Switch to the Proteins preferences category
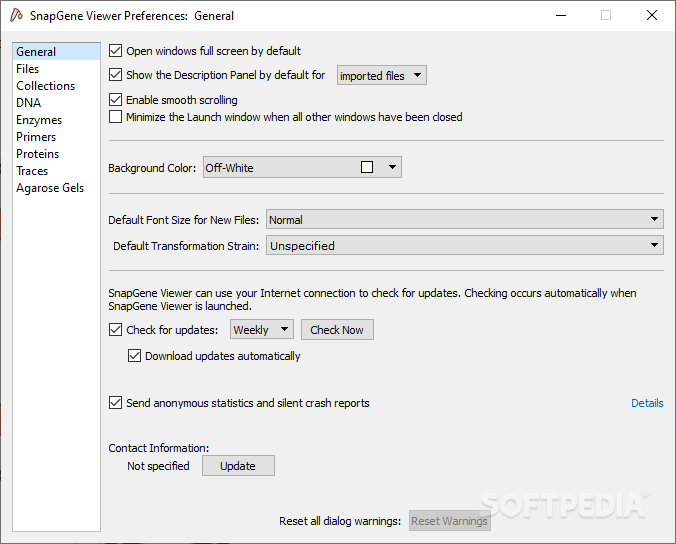 56,154
